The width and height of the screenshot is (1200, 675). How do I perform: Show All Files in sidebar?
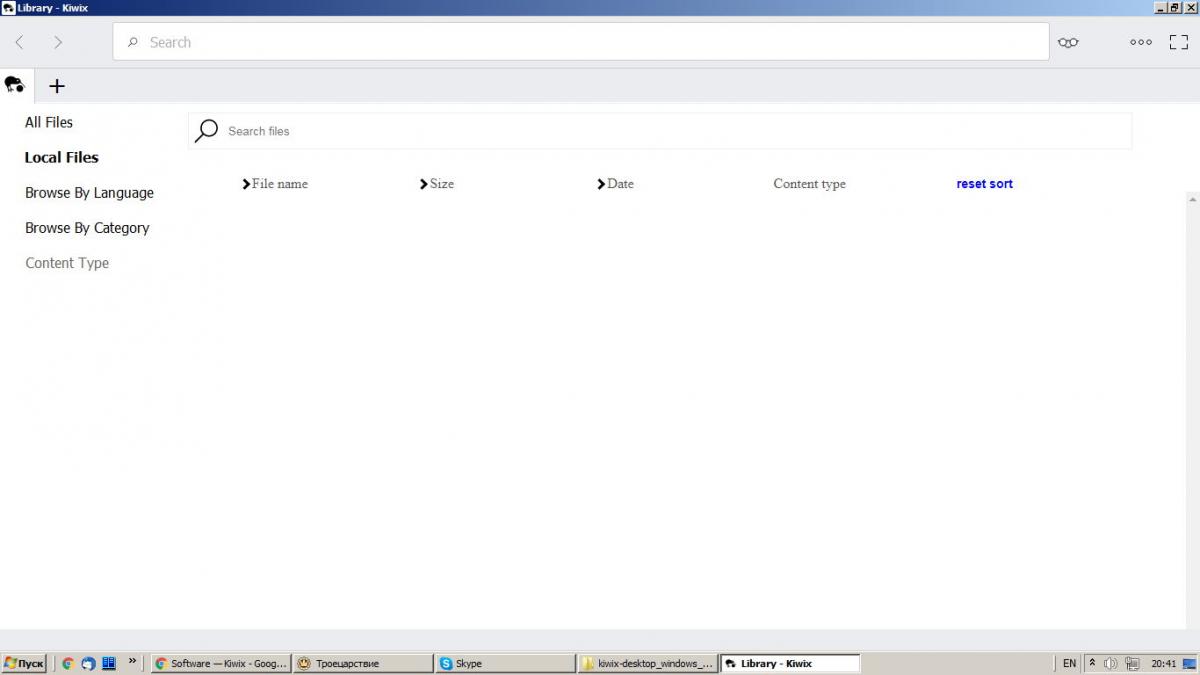click(49, 122)
